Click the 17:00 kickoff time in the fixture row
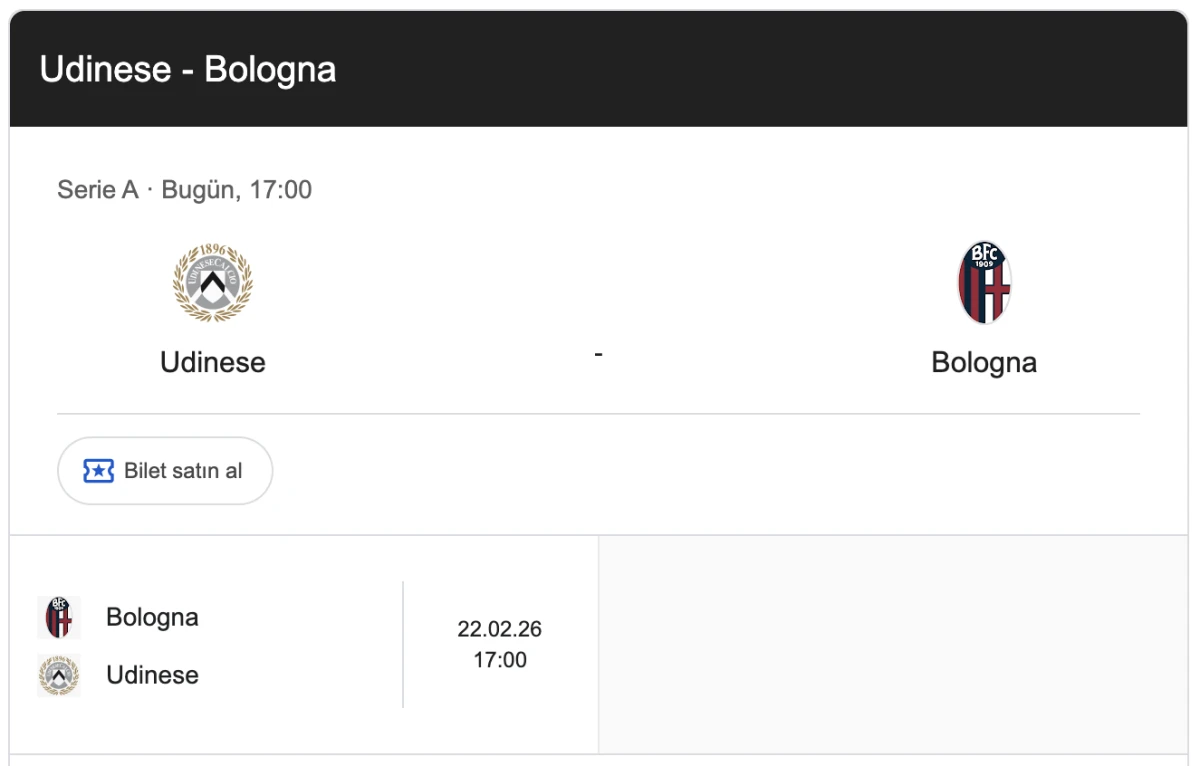This screenshot has width=1200, height=766. click(x=500, y=660)
